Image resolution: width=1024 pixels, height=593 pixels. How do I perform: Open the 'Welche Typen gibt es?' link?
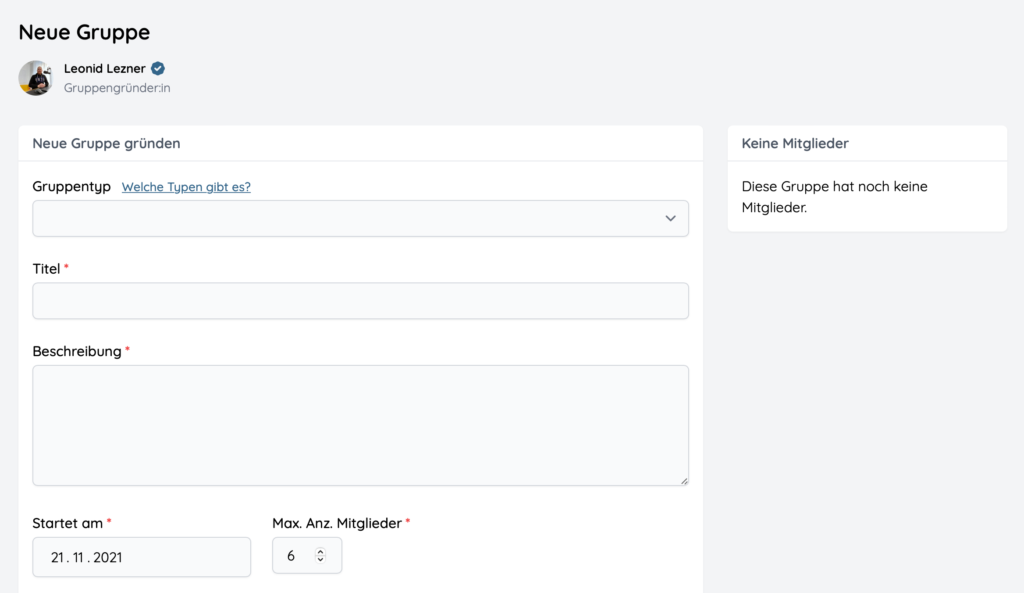186,187
